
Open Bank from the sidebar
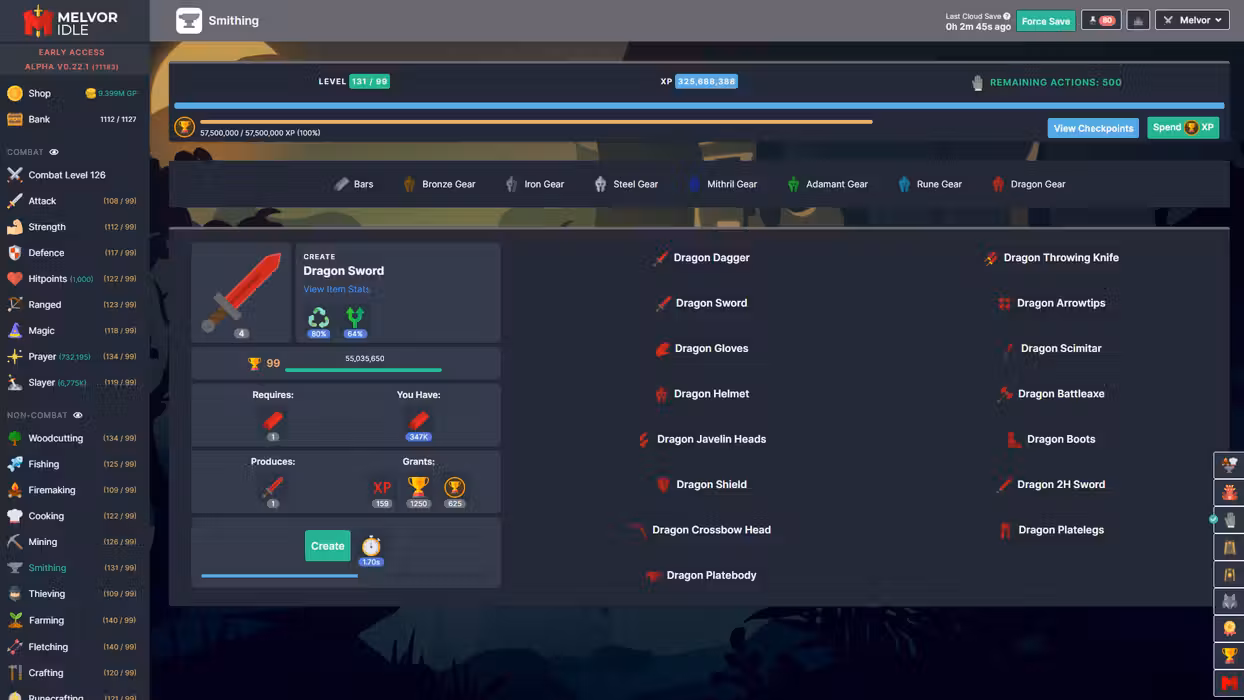tap(39, 119)
